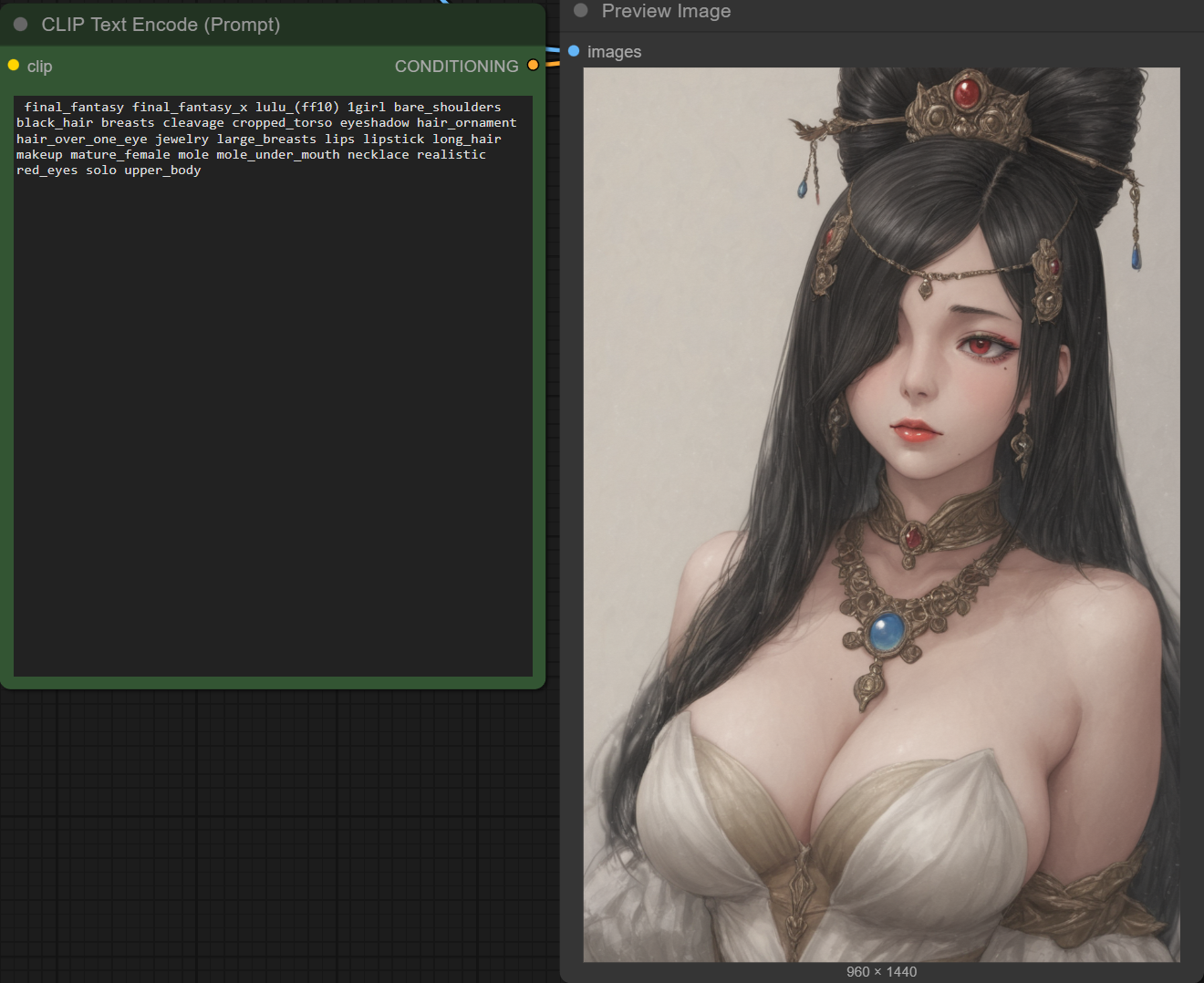Click the clip input label
Screen dimensions: 1204x983
point(39,67)
